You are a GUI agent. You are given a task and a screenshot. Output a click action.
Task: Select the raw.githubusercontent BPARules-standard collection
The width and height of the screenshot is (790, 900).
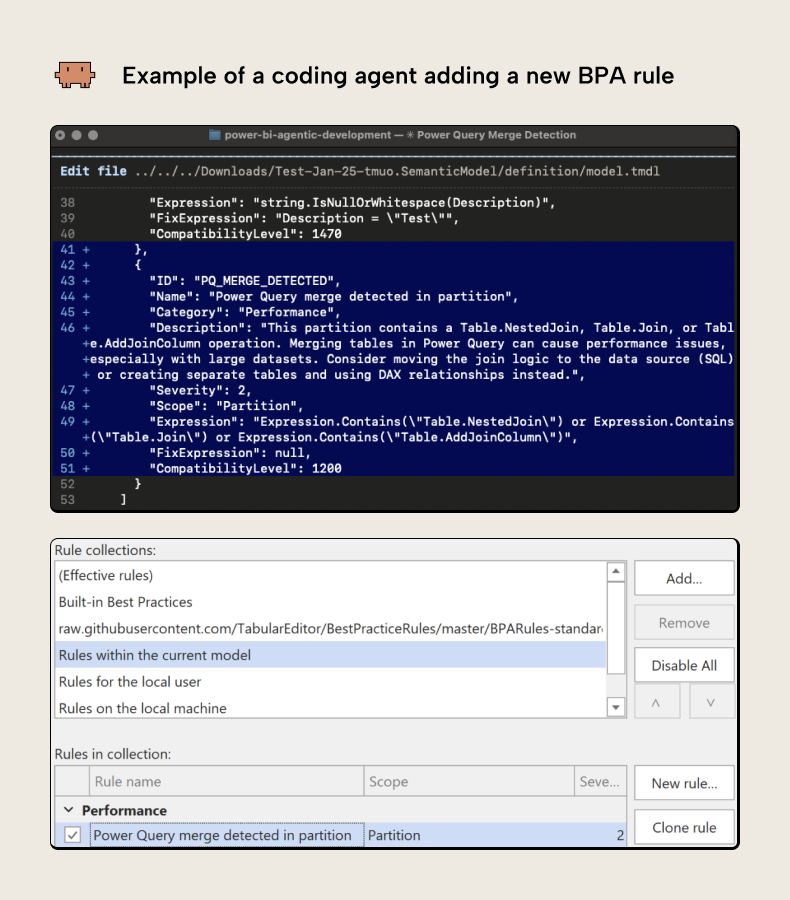pos(250,628)
